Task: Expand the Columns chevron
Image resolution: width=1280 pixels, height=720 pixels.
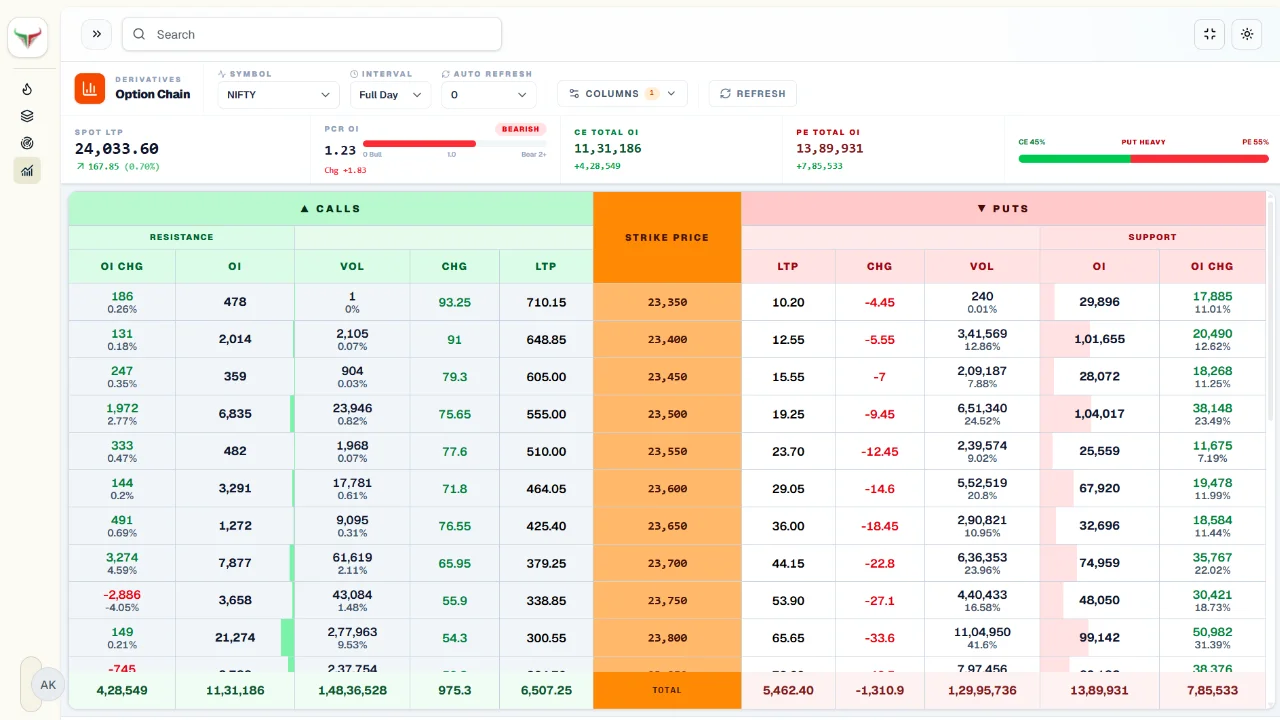Action: pos(671,94)
